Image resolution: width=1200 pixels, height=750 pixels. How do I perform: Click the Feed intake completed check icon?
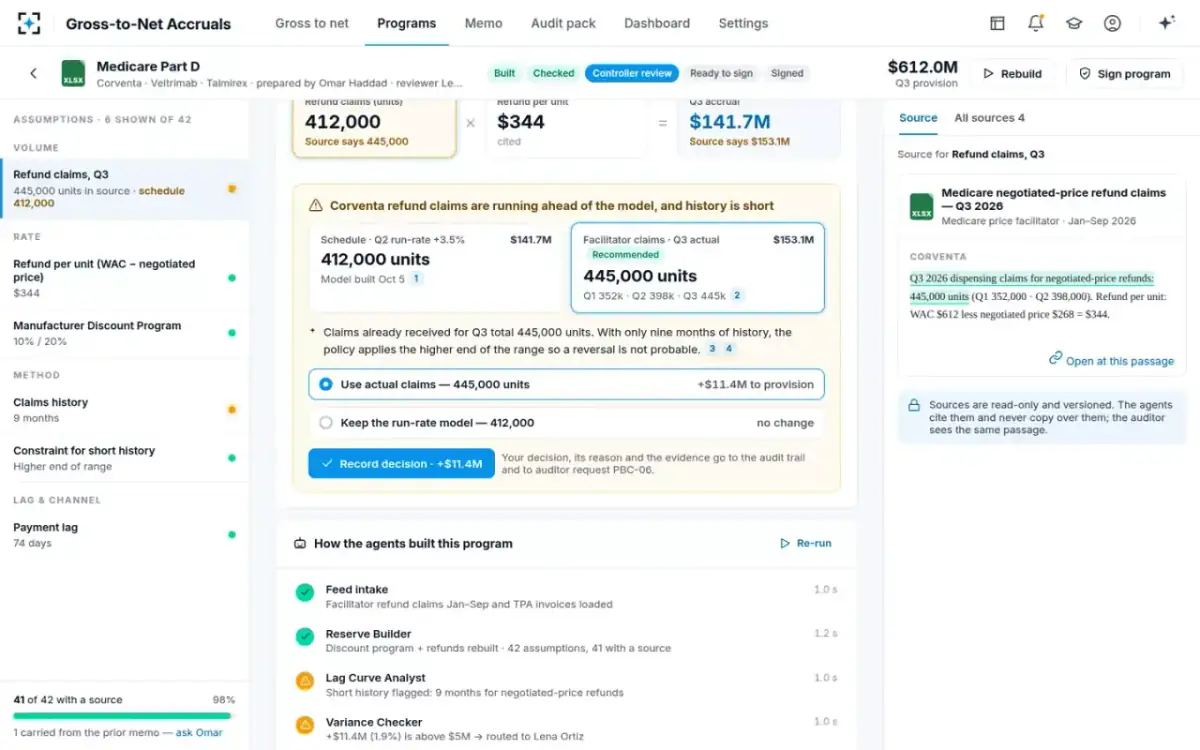pyautogui.click(x=305, y=593)
